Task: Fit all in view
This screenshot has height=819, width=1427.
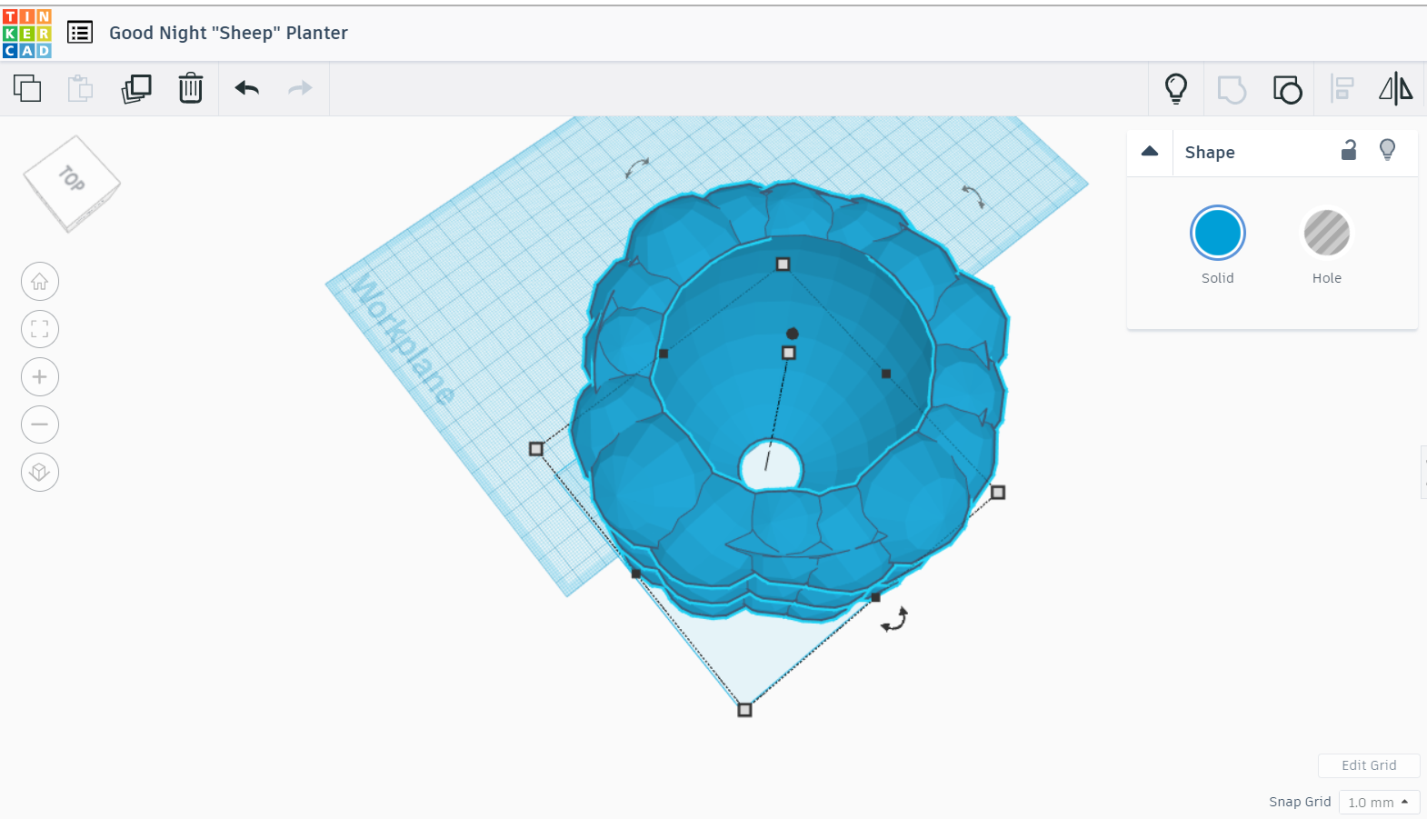Action: [x=40, y=329]
